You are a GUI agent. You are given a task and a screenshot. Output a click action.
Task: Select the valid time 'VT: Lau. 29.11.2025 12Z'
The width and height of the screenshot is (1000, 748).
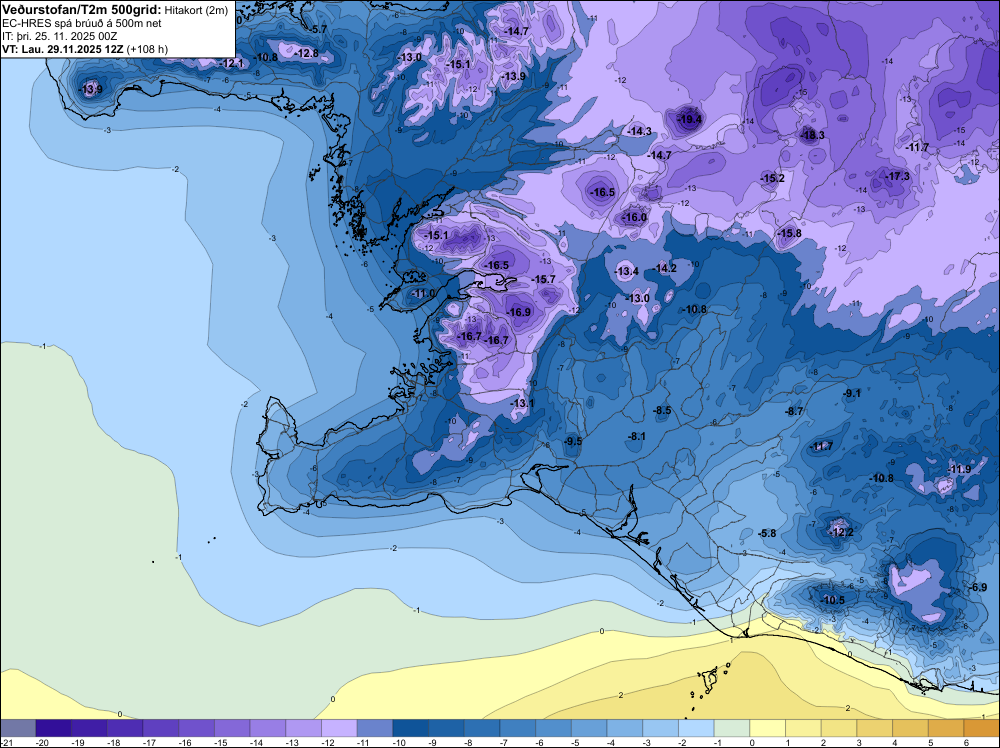tap(63, 48)
